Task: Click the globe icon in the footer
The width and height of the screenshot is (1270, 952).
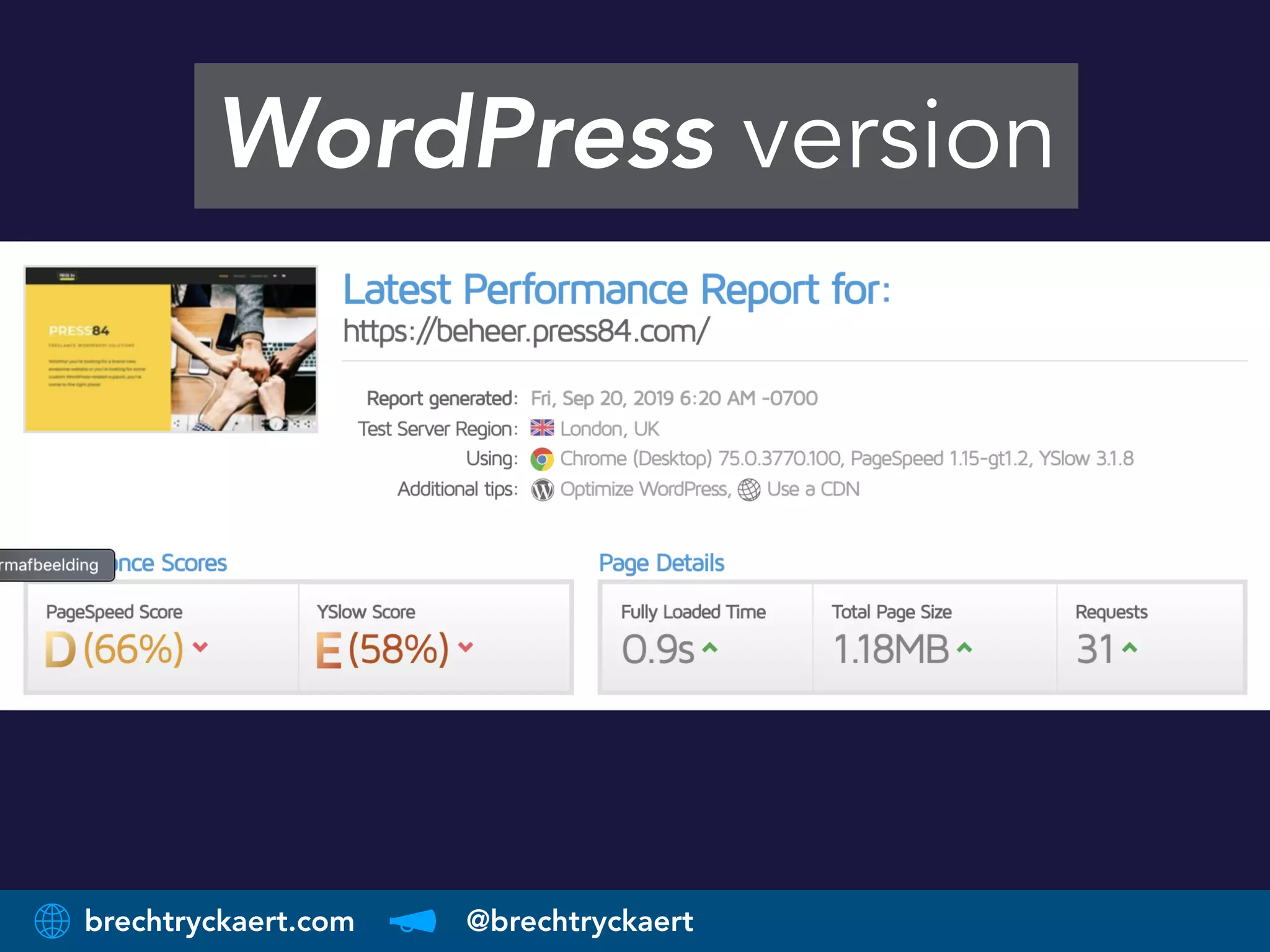Action: click(52, 920)
